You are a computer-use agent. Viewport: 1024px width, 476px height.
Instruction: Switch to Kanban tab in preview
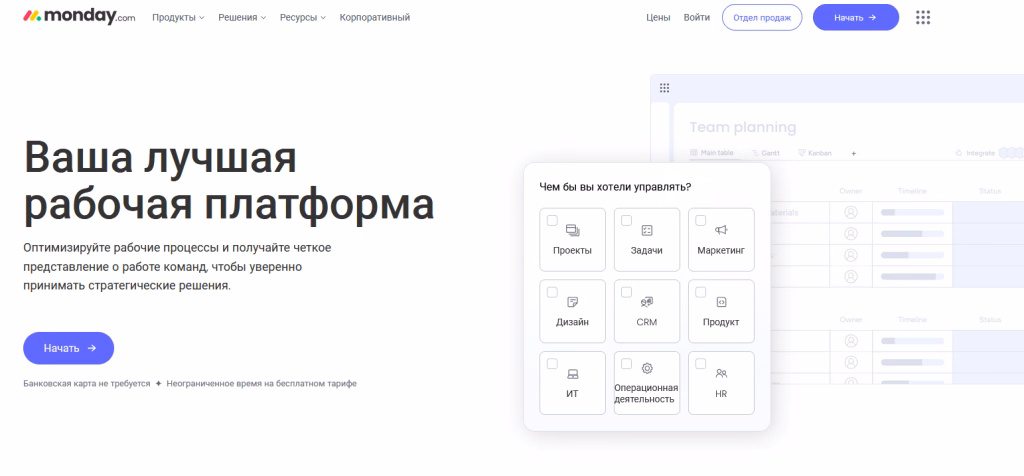(x=815, y=153)
